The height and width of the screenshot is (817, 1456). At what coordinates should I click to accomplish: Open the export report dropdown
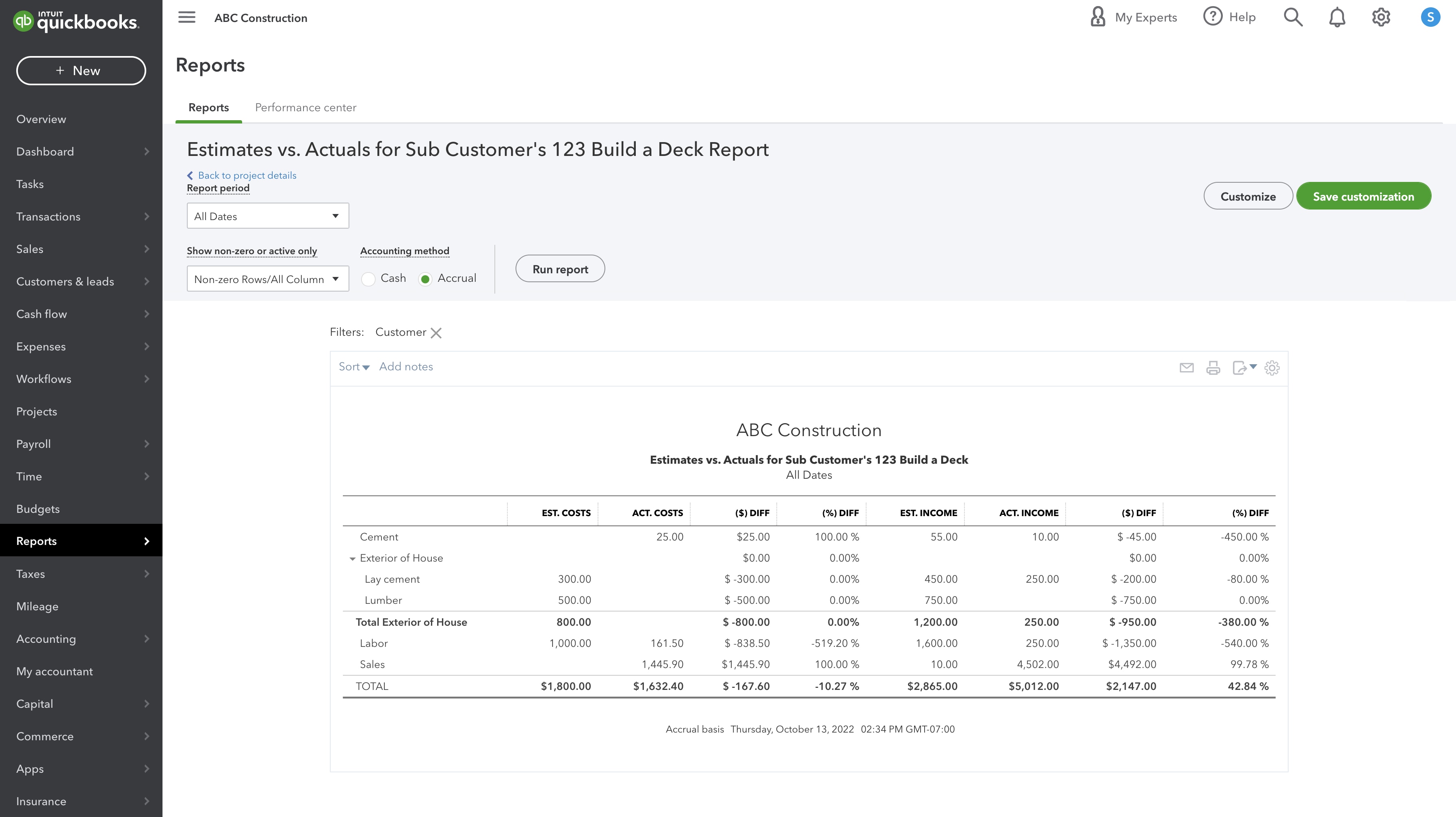tap(1244, 368)
